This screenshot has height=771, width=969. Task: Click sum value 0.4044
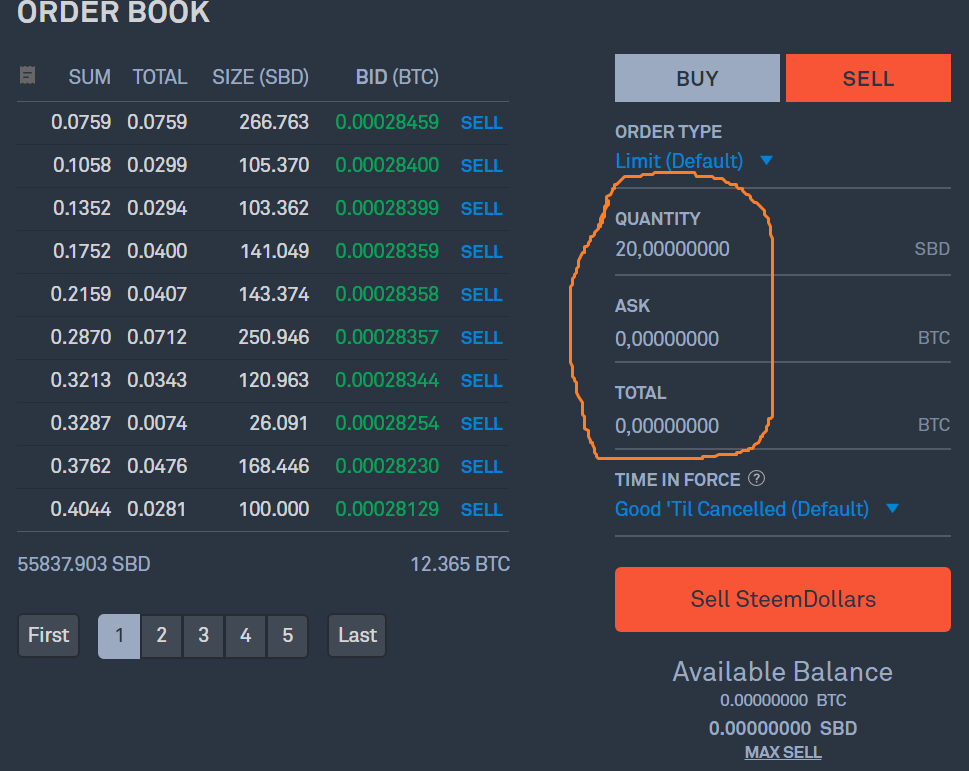(x=81, y=509)
